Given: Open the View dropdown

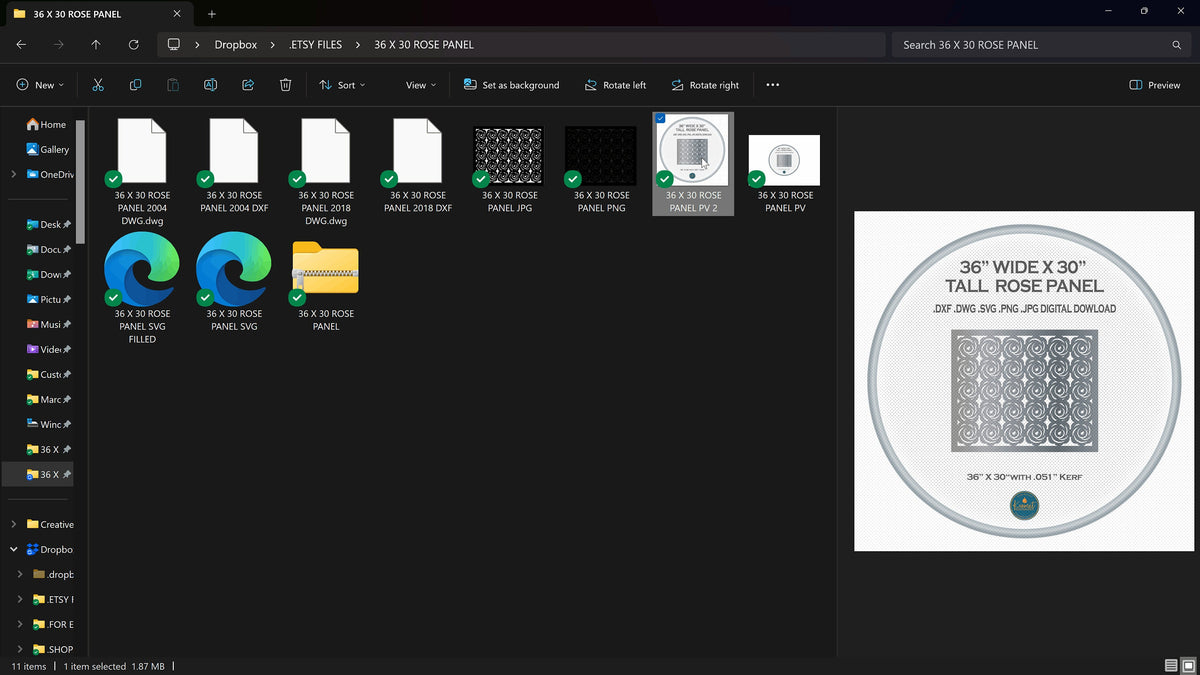Looking at the screenshot, I should pos(421,85).
